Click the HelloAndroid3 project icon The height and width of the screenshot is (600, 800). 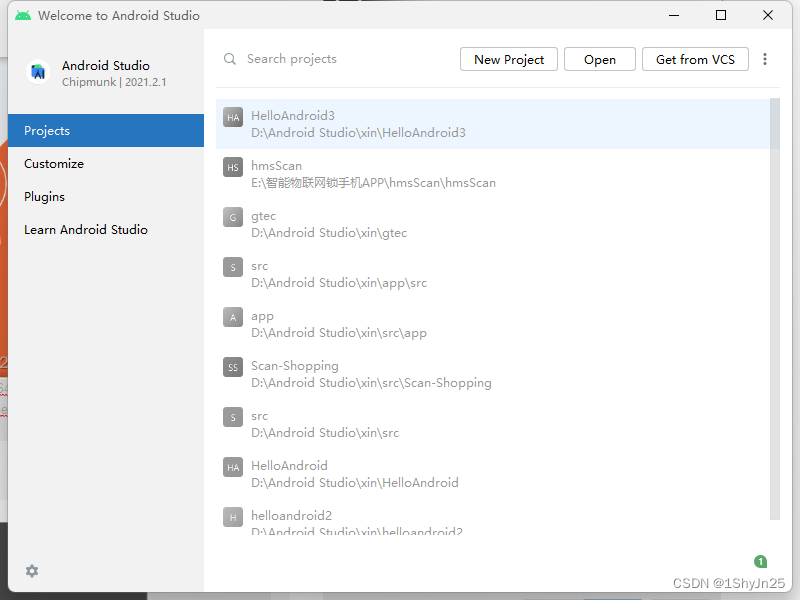coord(233,116)
